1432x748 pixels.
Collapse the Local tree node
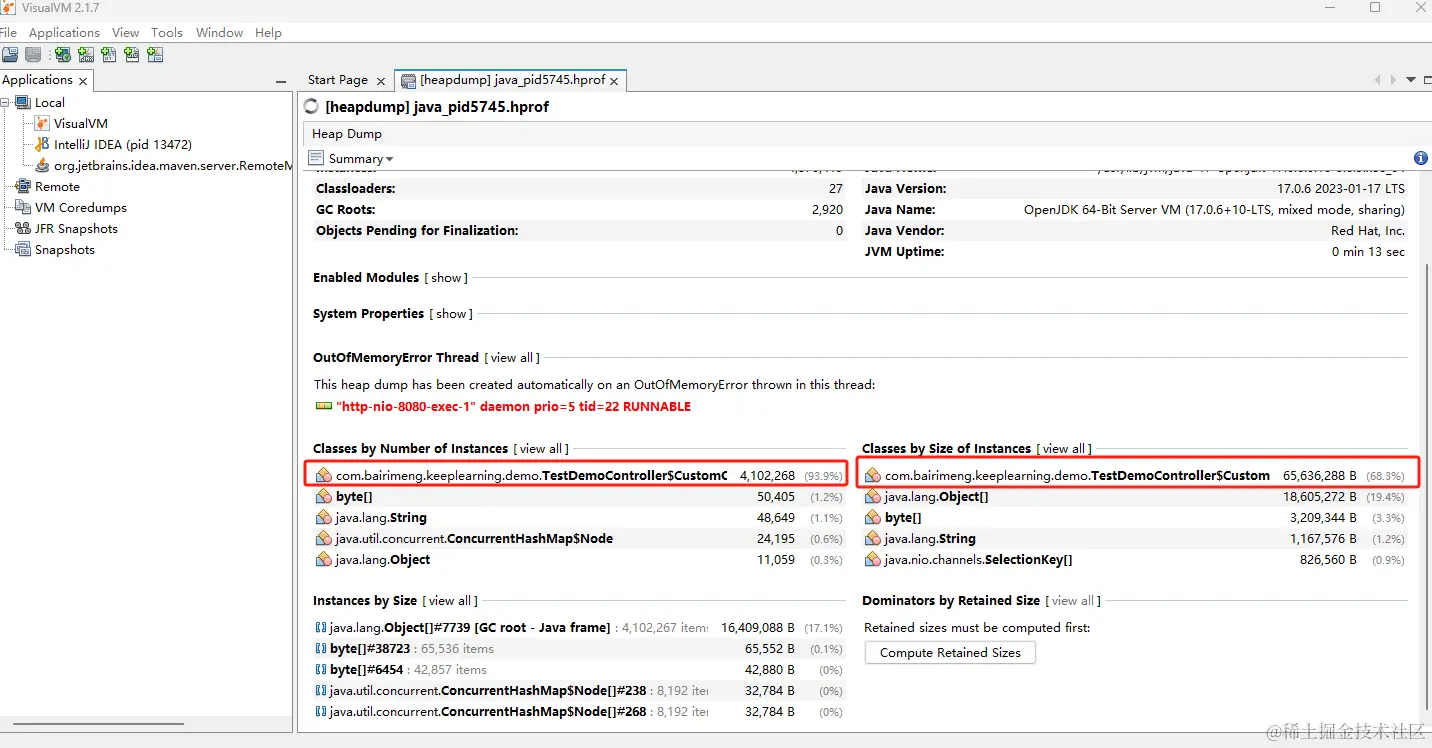pyautogui.click(x=6, y=102)
